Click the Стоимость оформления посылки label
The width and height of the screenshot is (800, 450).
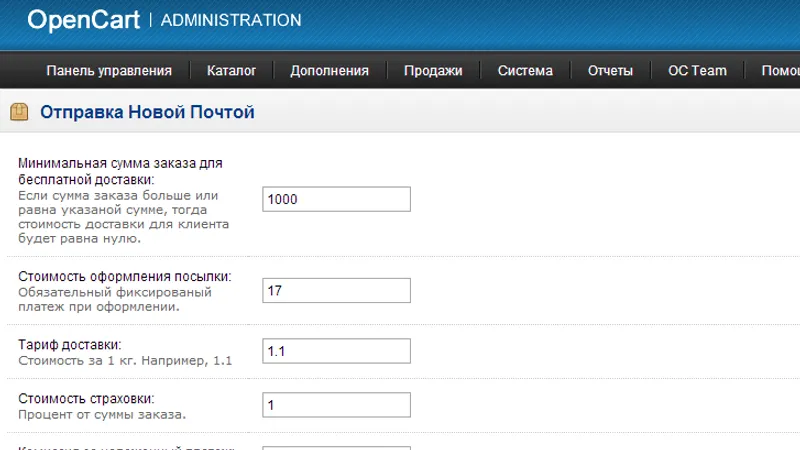[x=125, y=277]
